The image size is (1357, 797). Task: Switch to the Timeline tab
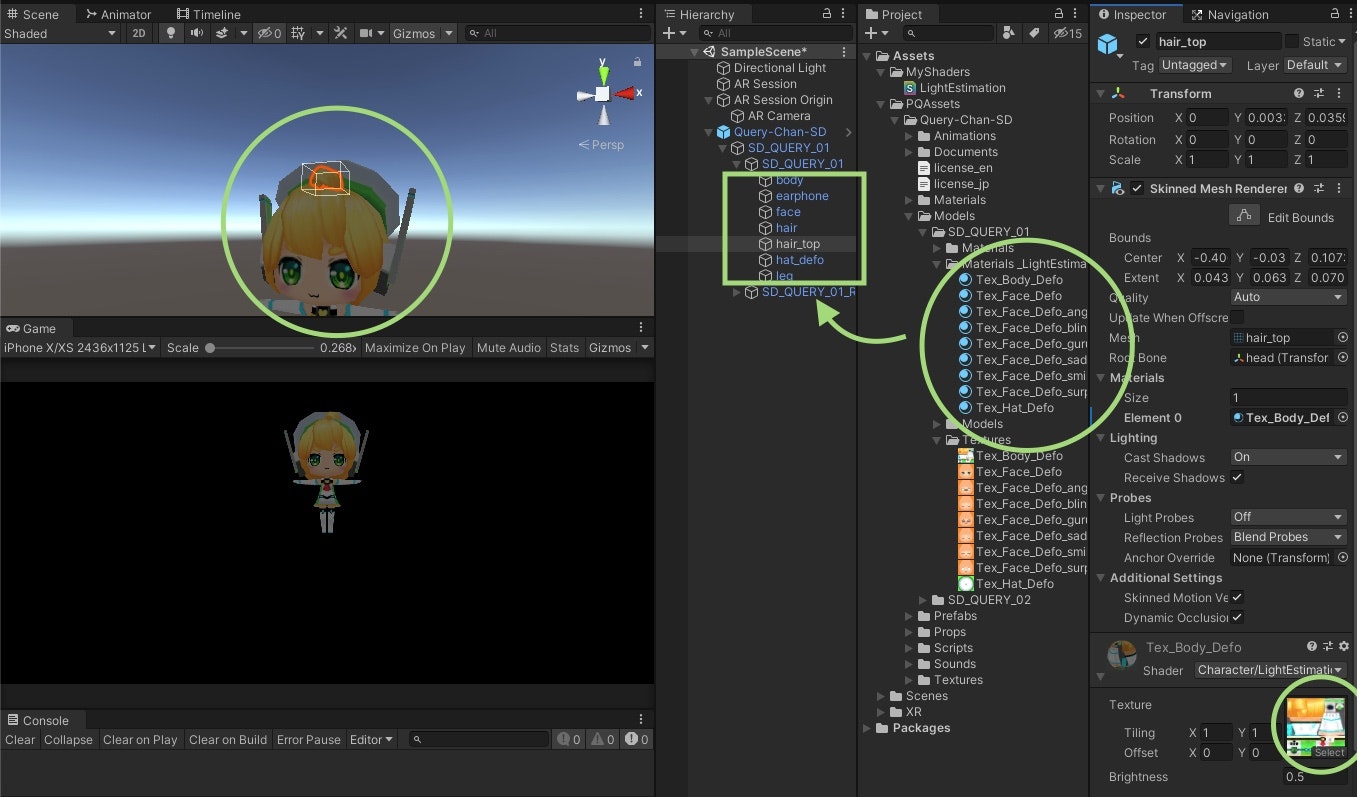209,14
